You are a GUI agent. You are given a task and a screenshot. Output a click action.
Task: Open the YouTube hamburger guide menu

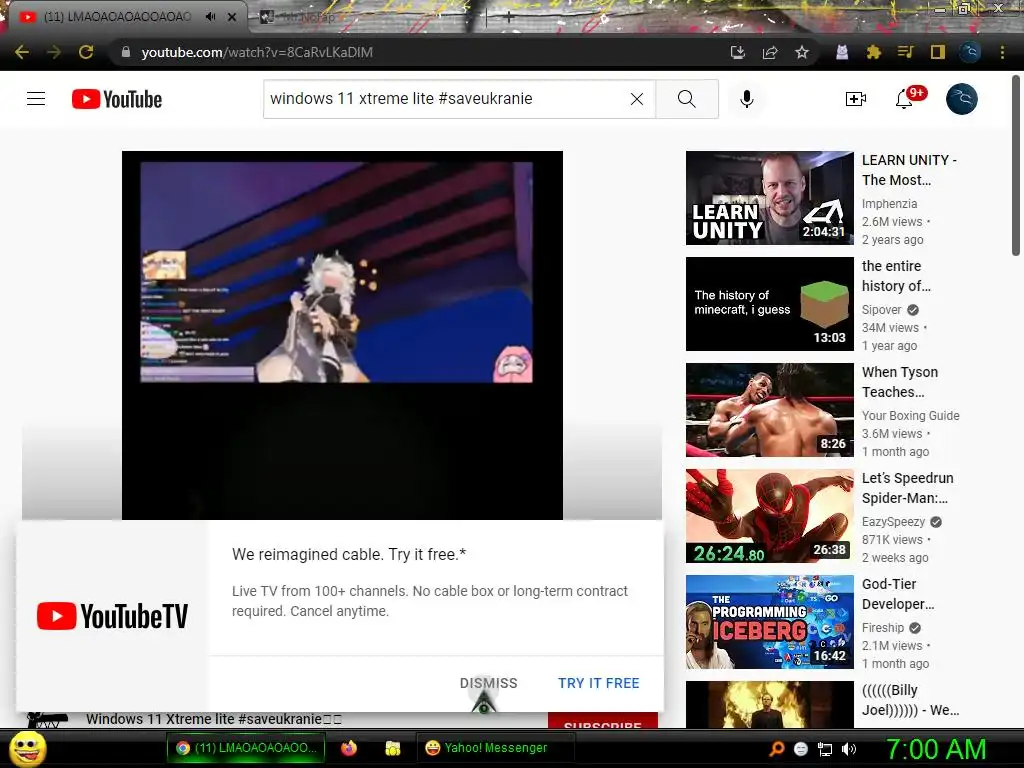tap(36, 99)
